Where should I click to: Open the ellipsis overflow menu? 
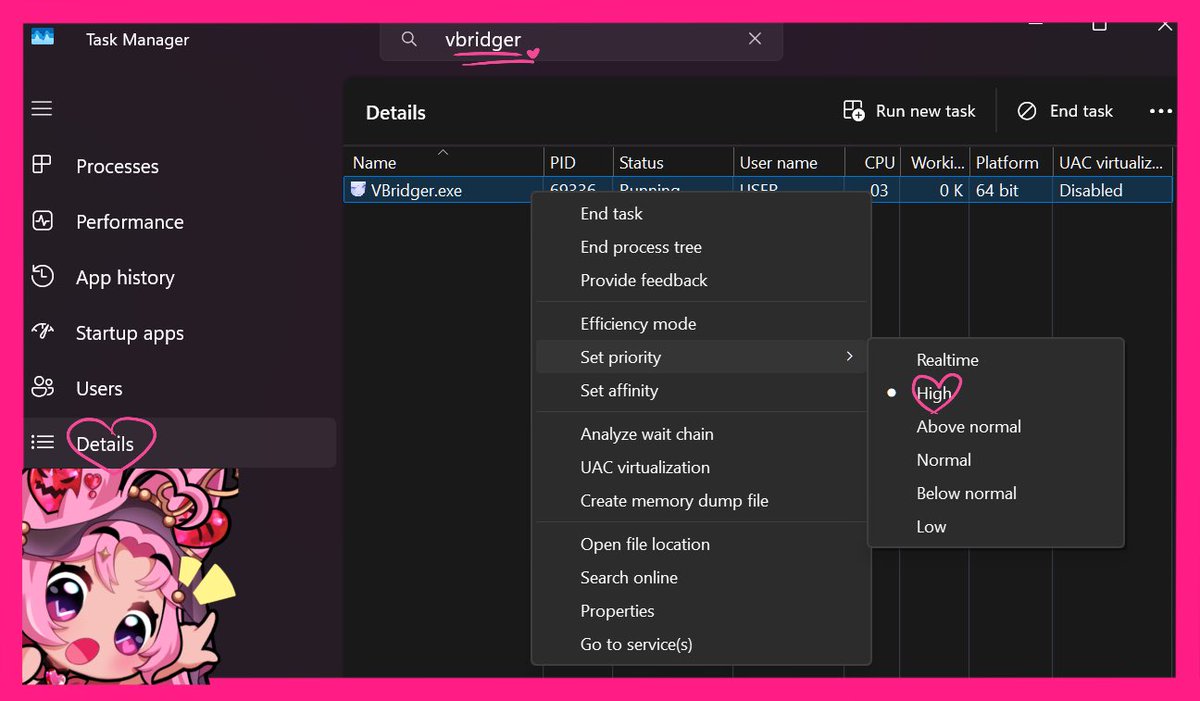(1160, 111)
